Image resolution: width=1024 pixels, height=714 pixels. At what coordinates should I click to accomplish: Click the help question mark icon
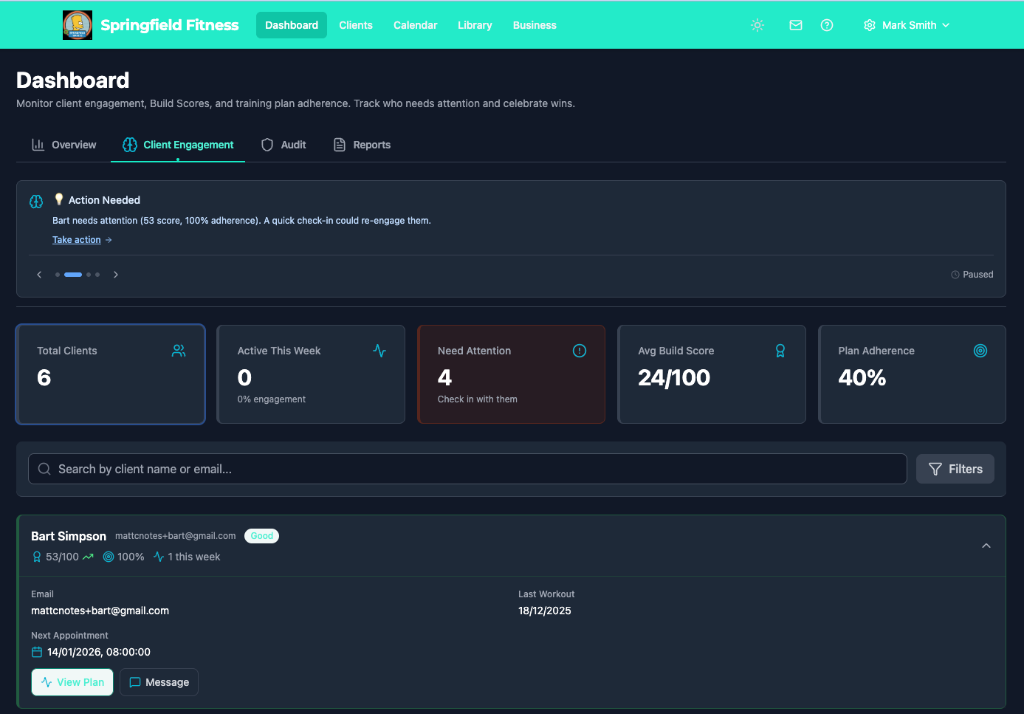(826, 25)
